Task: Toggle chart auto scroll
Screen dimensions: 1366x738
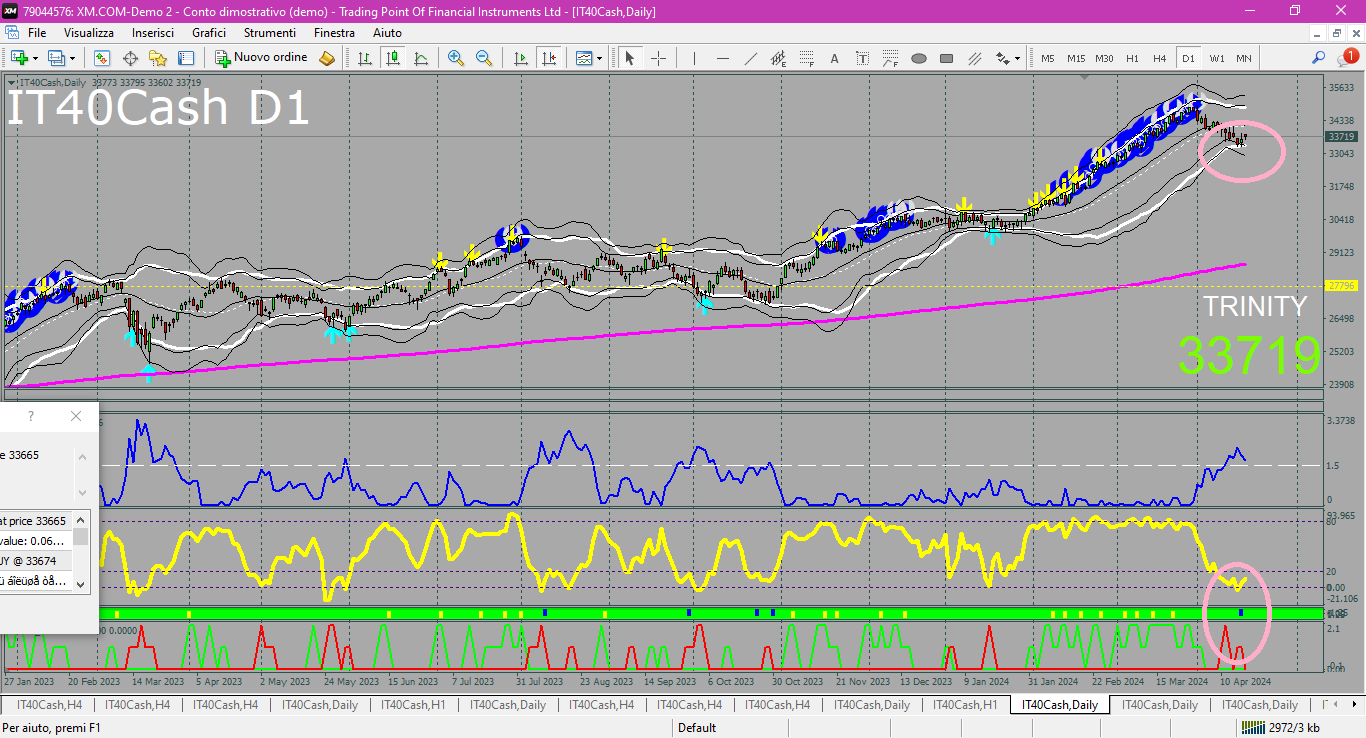Action: [x=520, y=58]
